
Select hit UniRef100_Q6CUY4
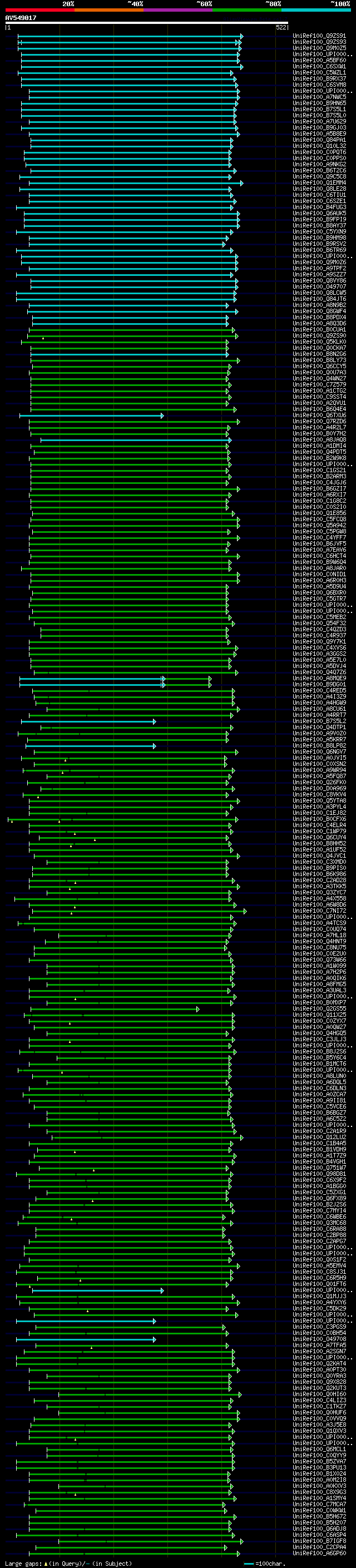[x=319, y=839]
